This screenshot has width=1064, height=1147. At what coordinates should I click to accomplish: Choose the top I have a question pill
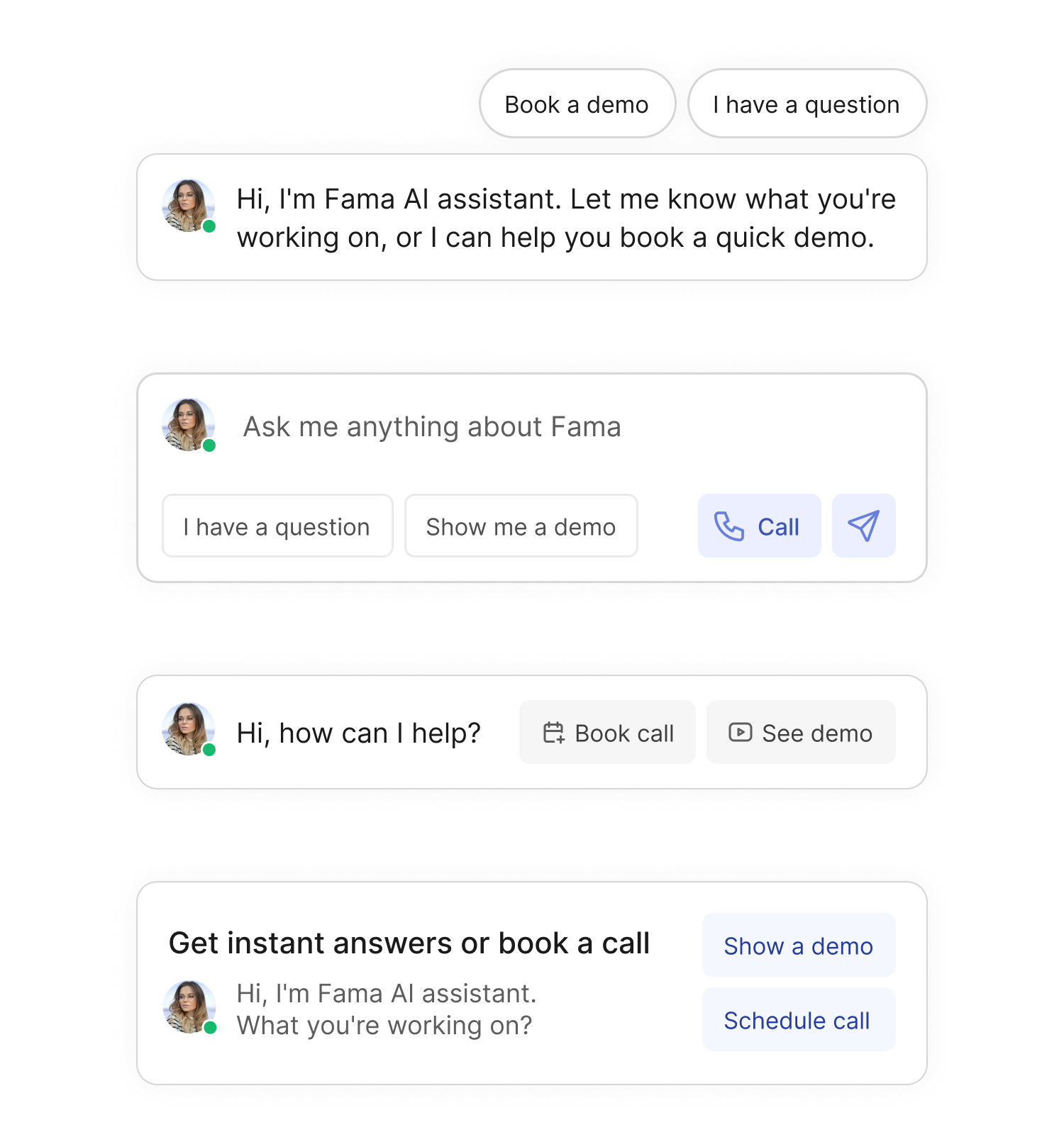[807, 104]
